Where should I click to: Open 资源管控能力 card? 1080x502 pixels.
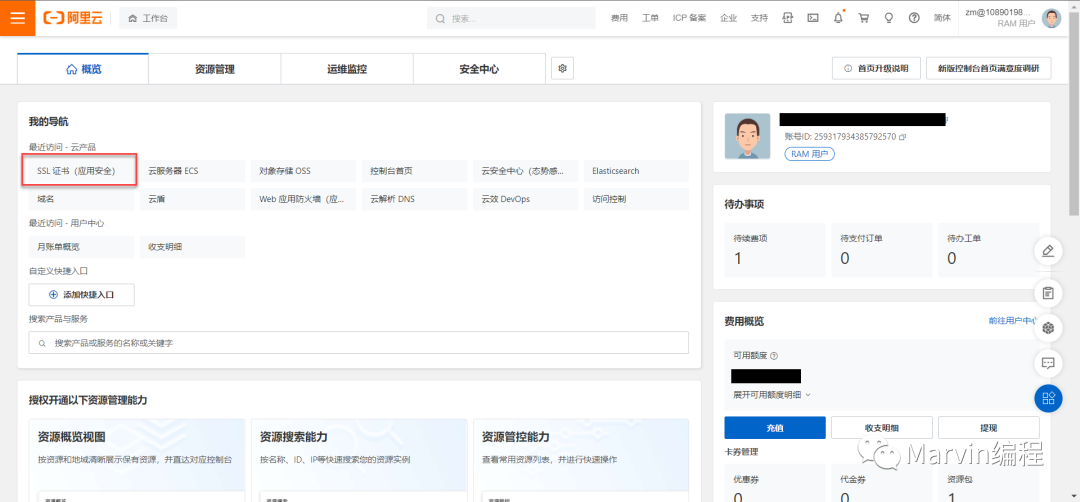point(581,460)
